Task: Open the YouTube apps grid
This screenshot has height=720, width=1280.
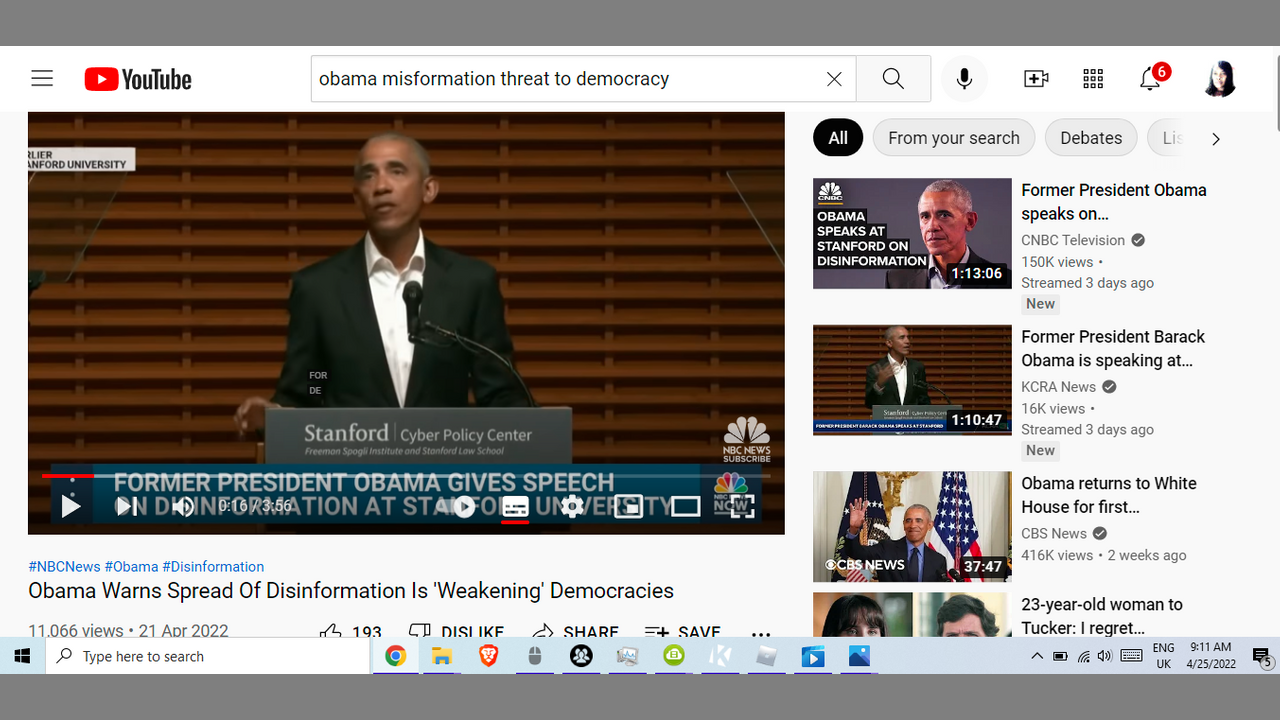Action: [1093, 79]
